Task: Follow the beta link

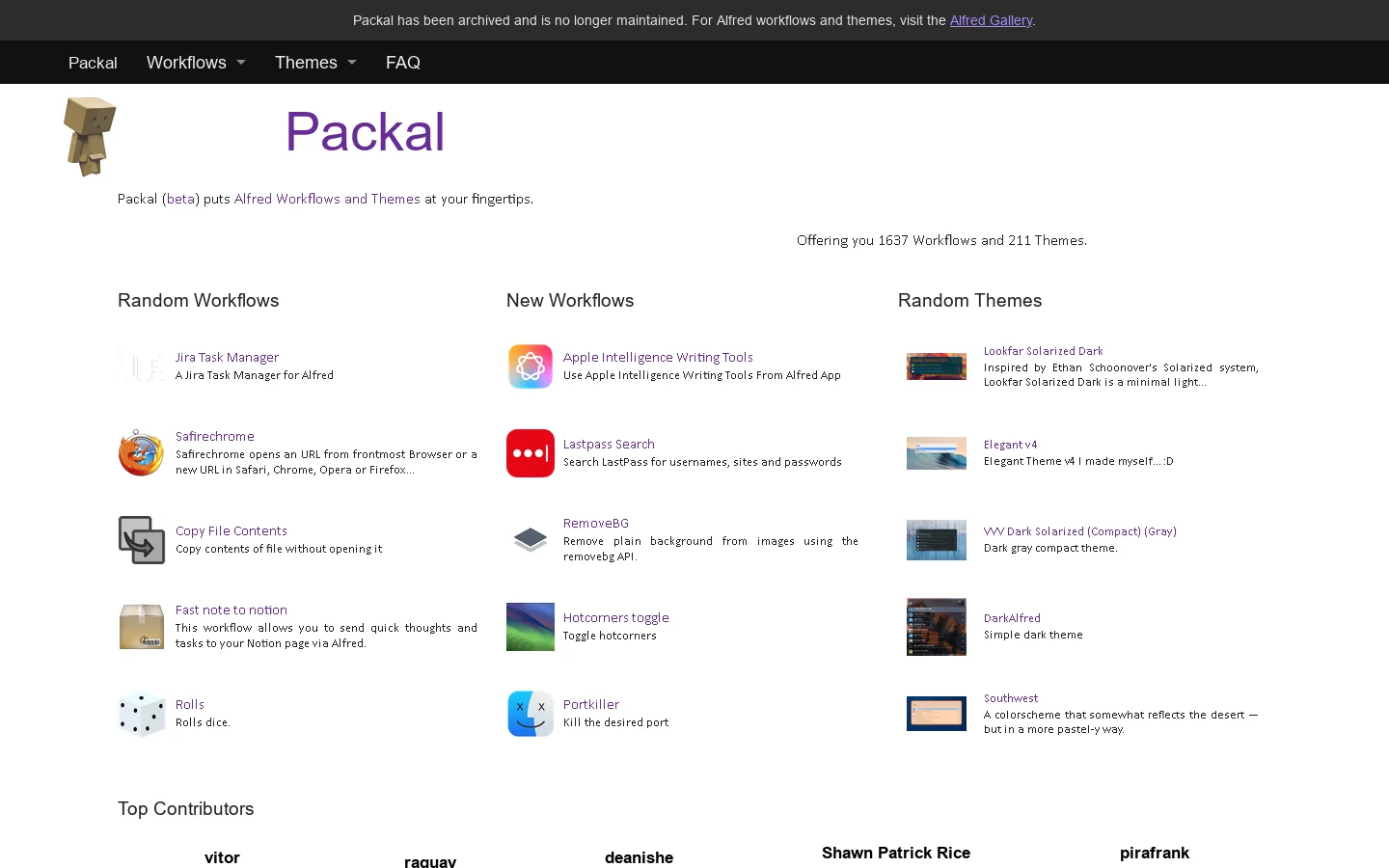Action: (180, 199)
